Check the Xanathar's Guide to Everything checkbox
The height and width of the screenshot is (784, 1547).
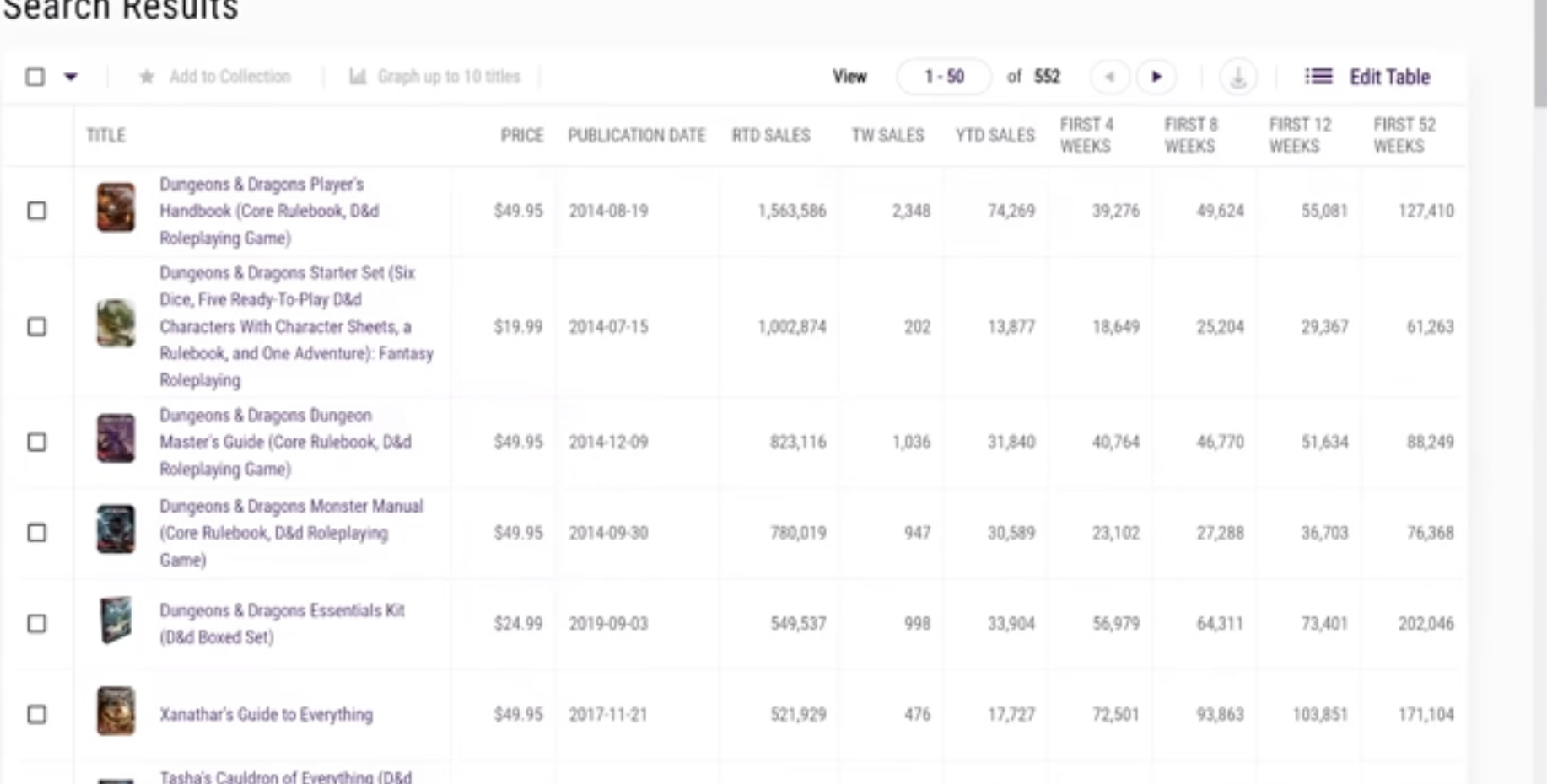pyautogui.click(x=36, y=714)
